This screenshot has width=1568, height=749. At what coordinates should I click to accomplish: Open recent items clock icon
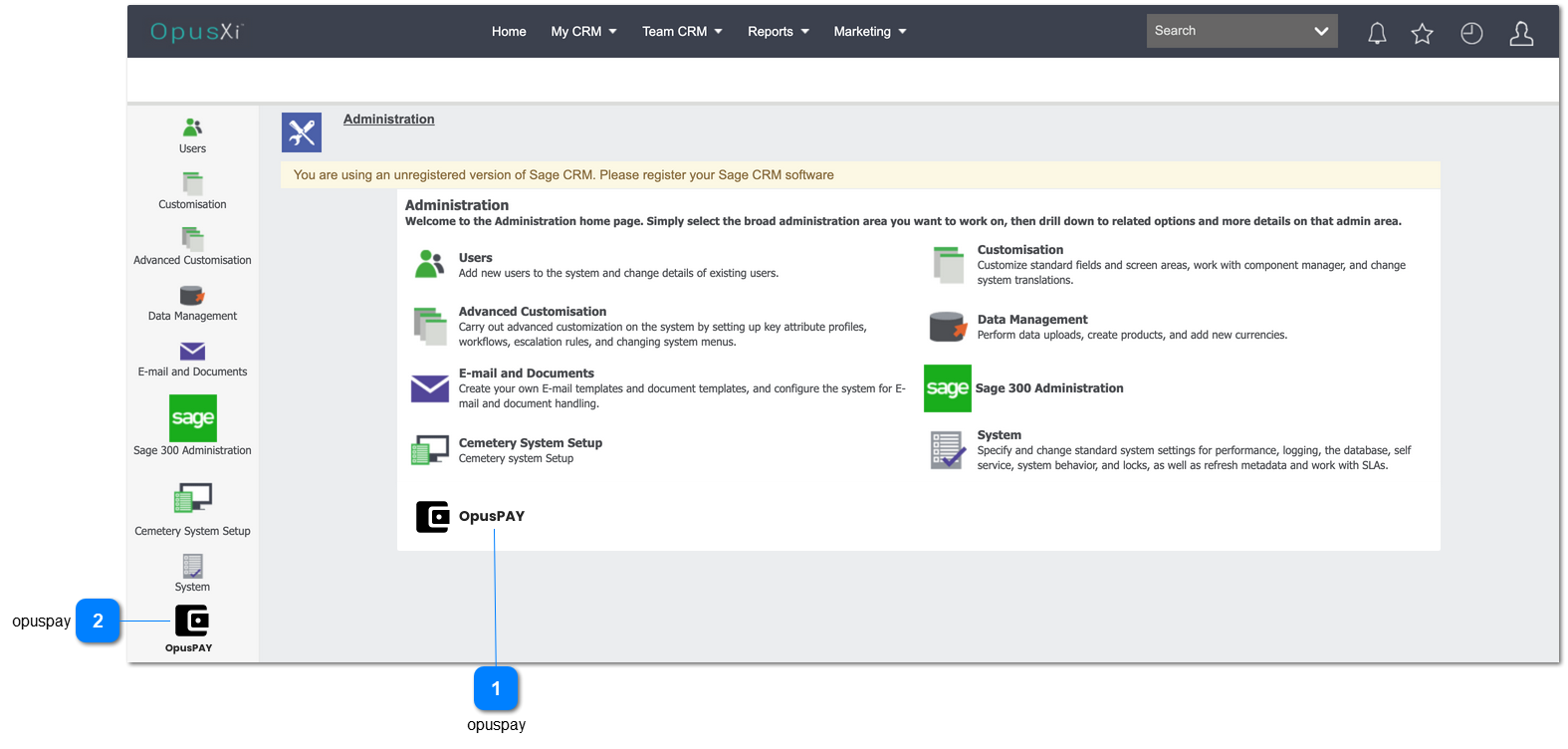click(x=1471, y=34)
